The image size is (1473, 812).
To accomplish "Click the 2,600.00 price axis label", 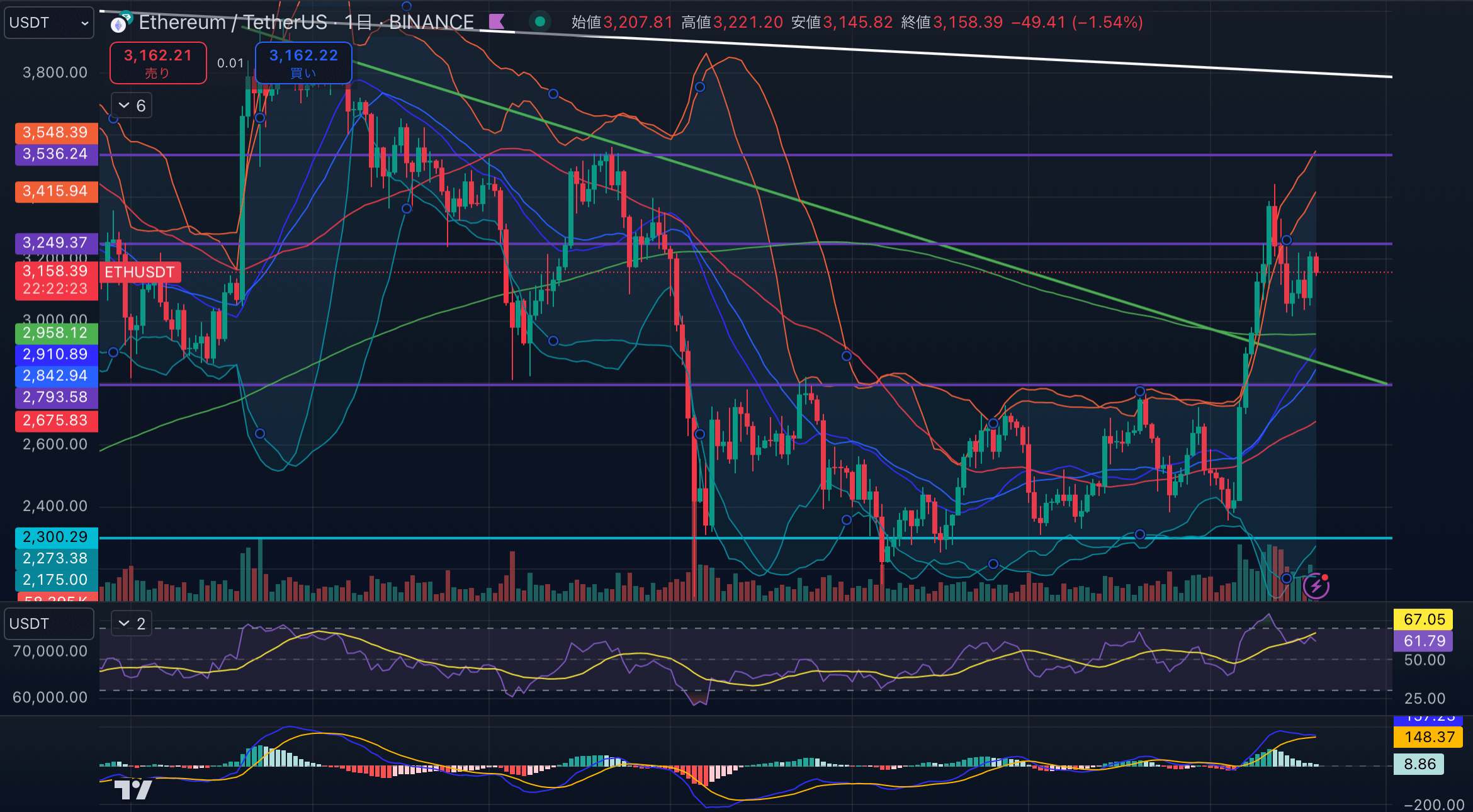I will click(55, 444).
